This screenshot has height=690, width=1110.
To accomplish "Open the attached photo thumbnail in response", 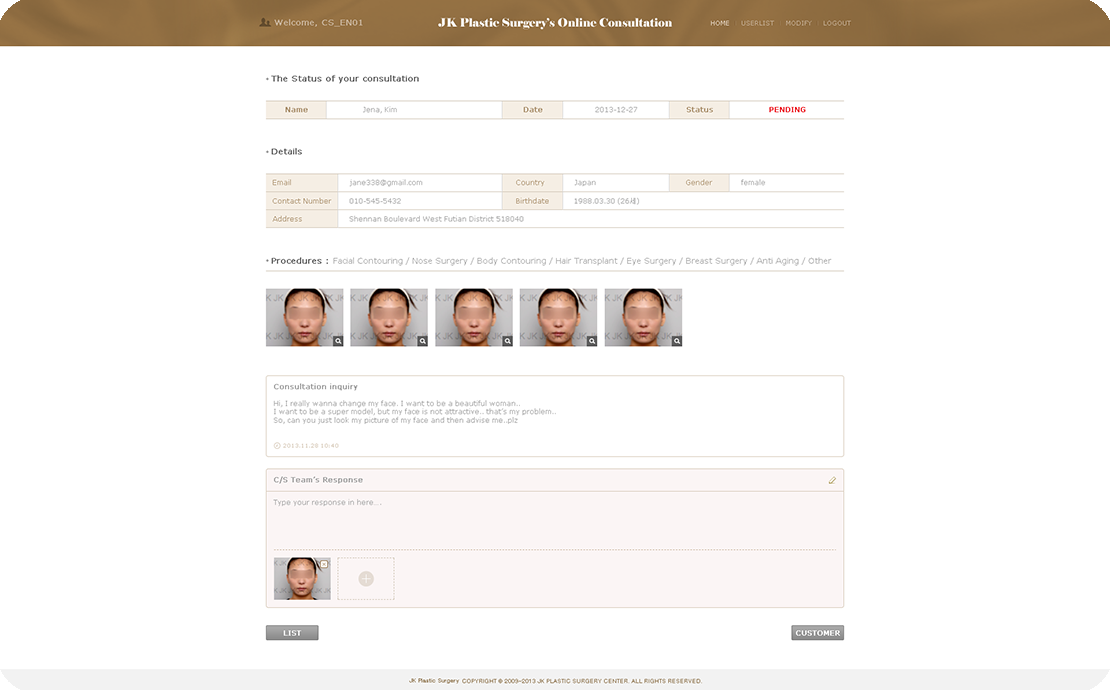I will [302, 579].
